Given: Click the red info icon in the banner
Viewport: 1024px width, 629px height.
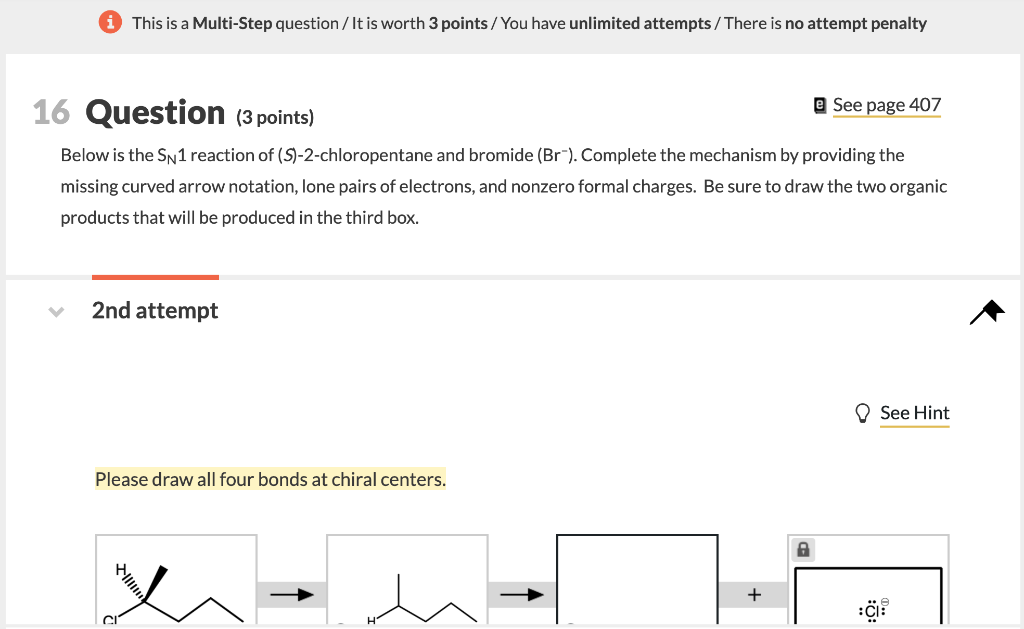Looking at the screenshot, I should [x=110, y=21].
